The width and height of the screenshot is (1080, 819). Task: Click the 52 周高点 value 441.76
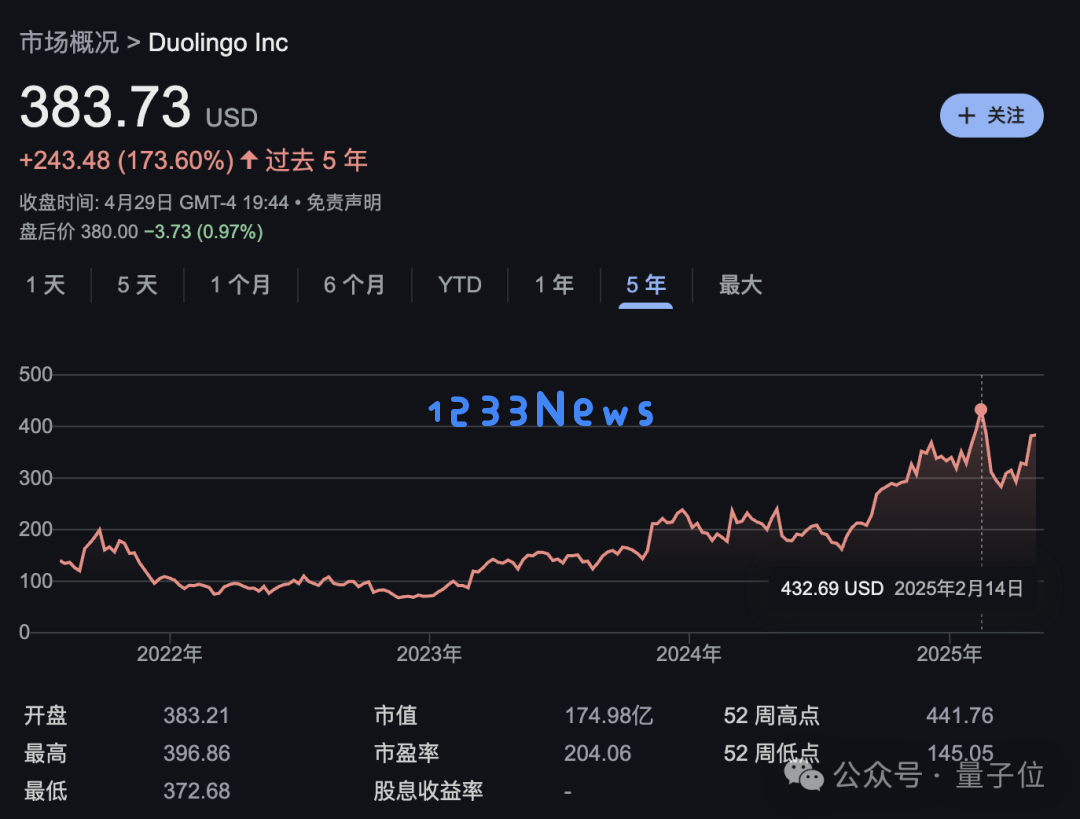(959, 716)
